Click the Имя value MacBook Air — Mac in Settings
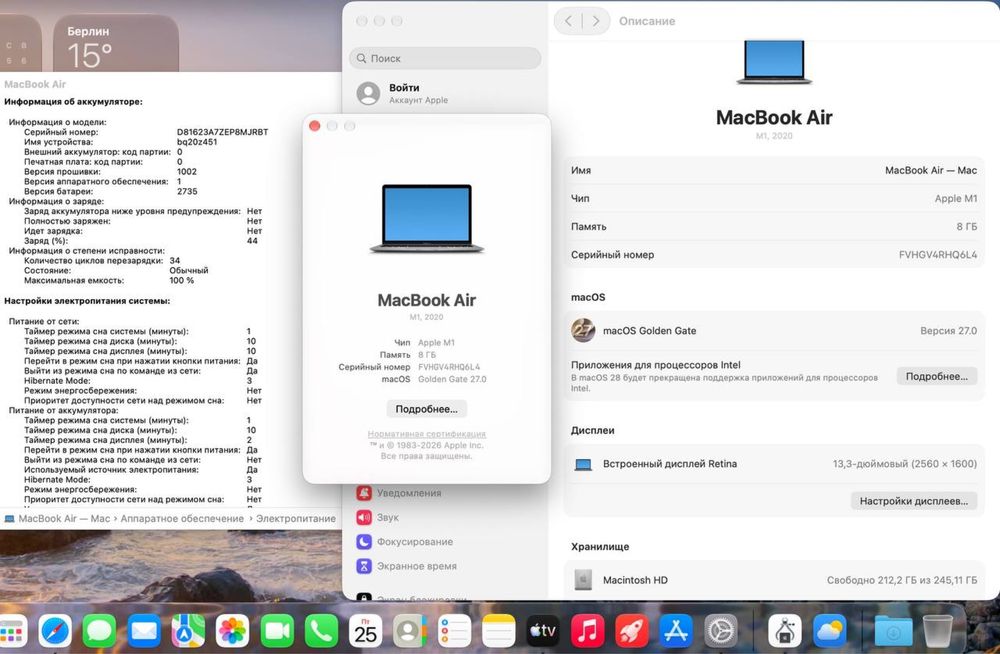1000x654 pixels. click(930, 170)
